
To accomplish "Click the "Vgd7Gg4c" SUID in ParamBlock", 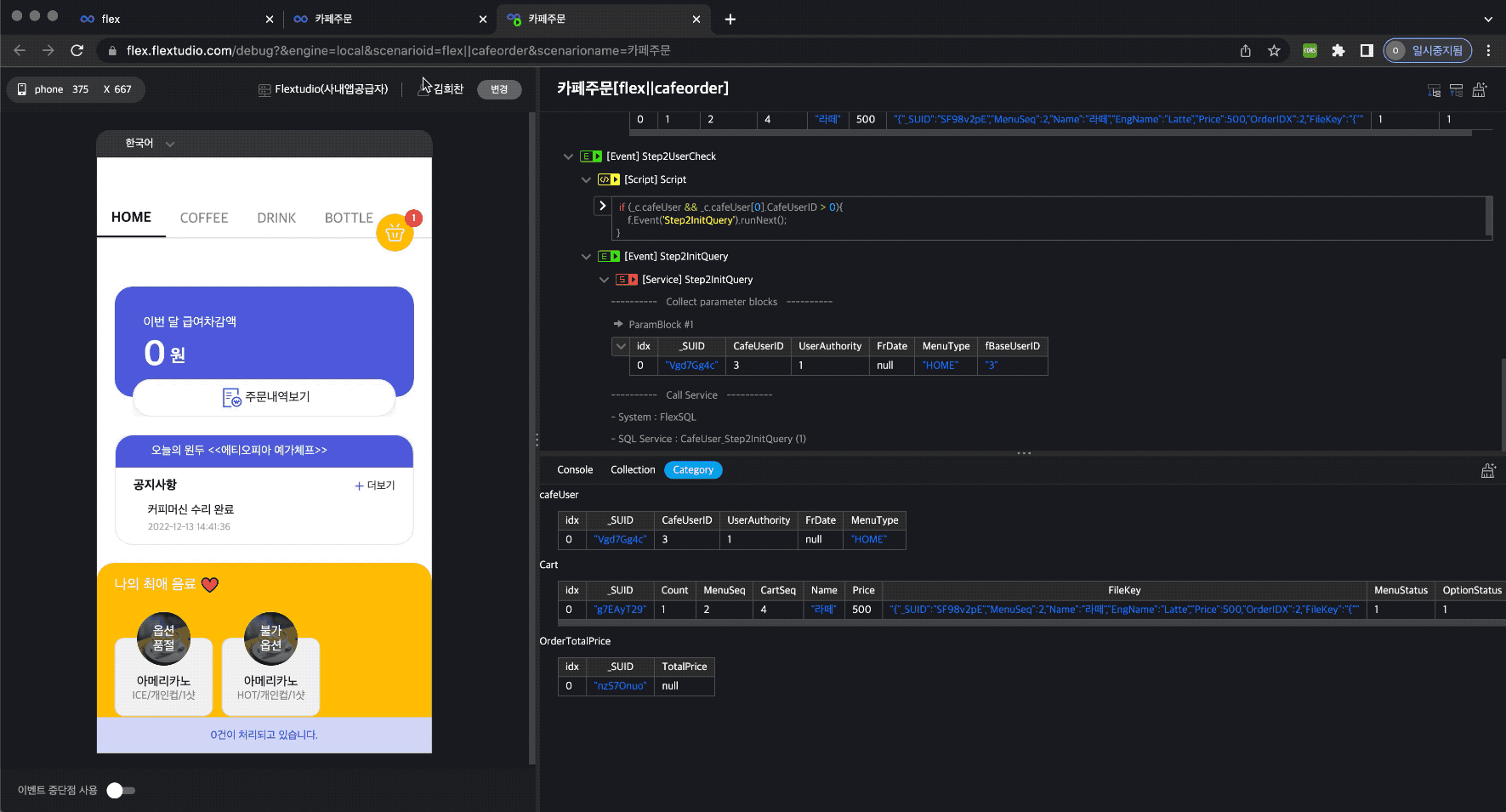I will tap(691, 366).
